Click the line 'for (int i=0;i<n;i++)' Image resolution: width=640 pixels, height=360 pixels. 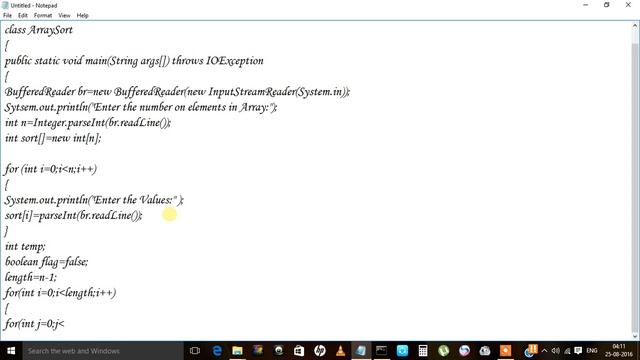click(x=51, y=169)
